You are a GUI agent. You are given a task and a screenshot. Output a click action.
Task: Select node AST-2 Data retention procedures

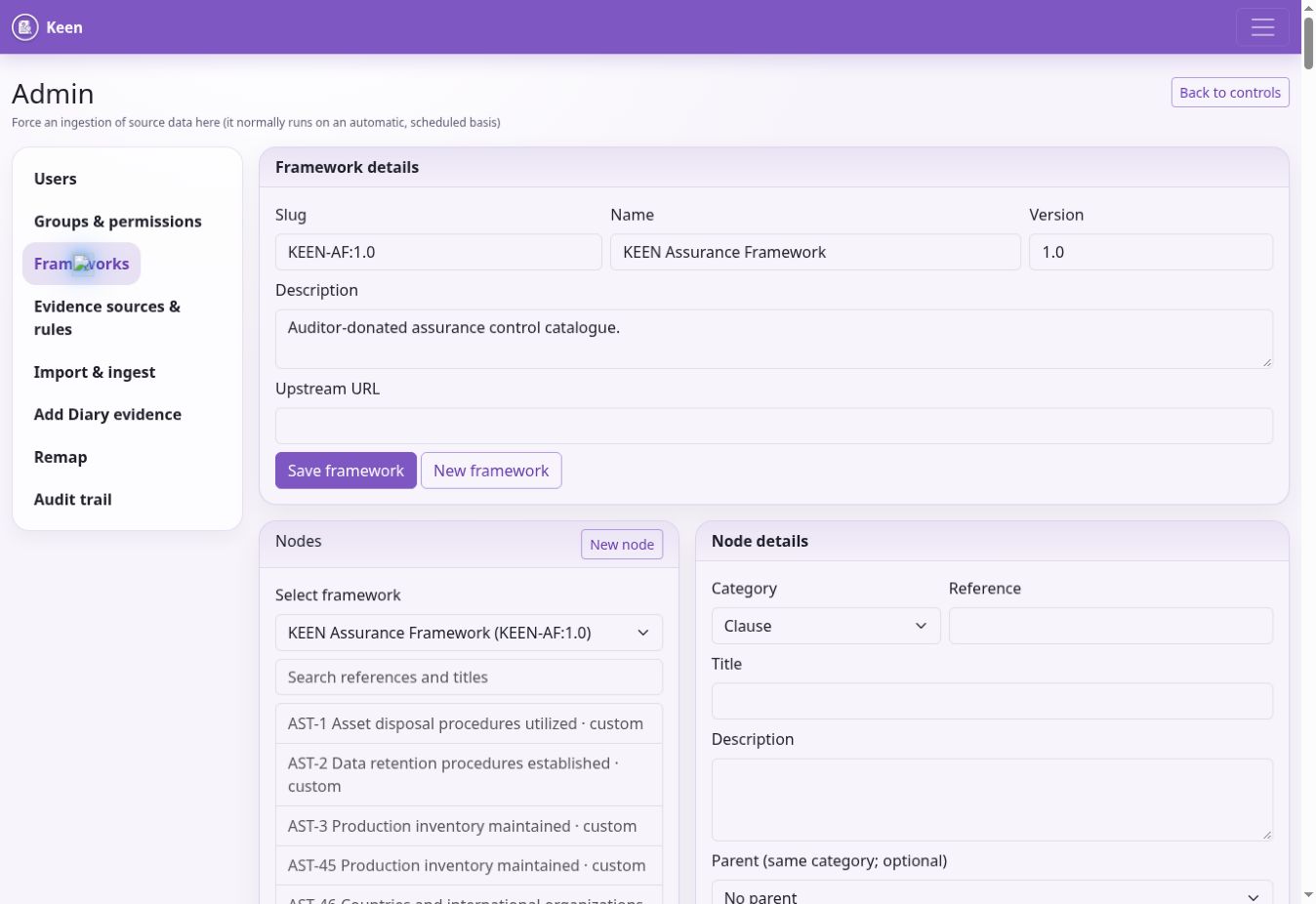click(x=469, y=775)
